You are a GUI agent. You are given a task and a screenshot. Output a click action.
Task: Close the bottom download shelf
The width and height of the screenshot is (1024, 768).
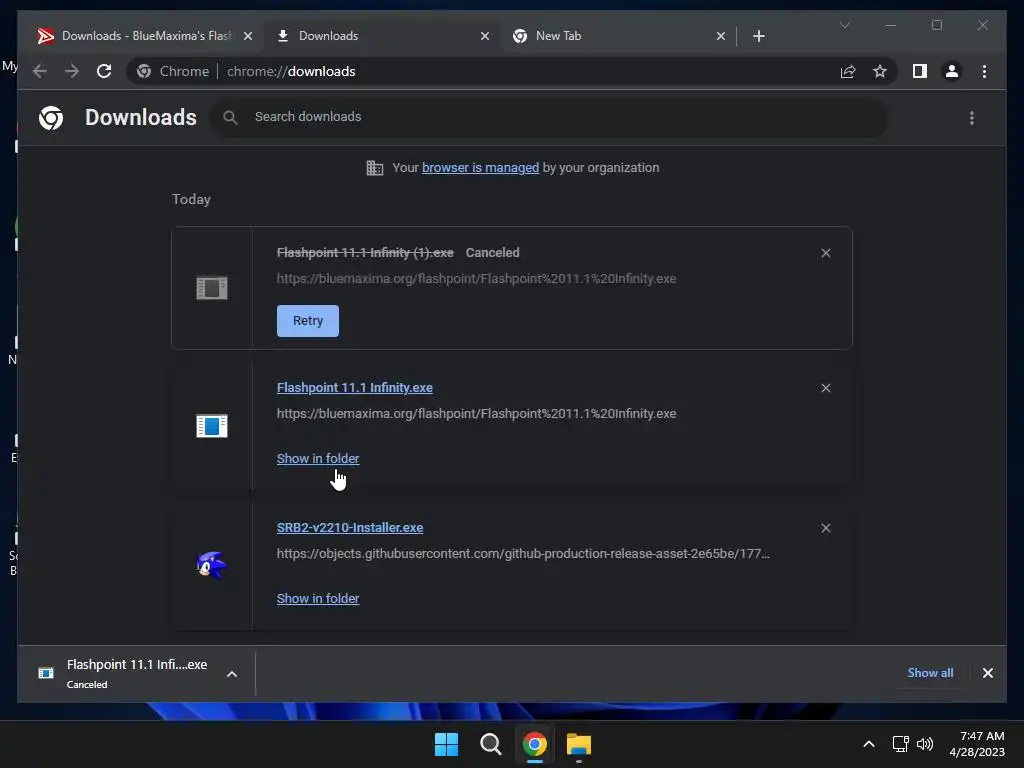click(x=987, y=673)
